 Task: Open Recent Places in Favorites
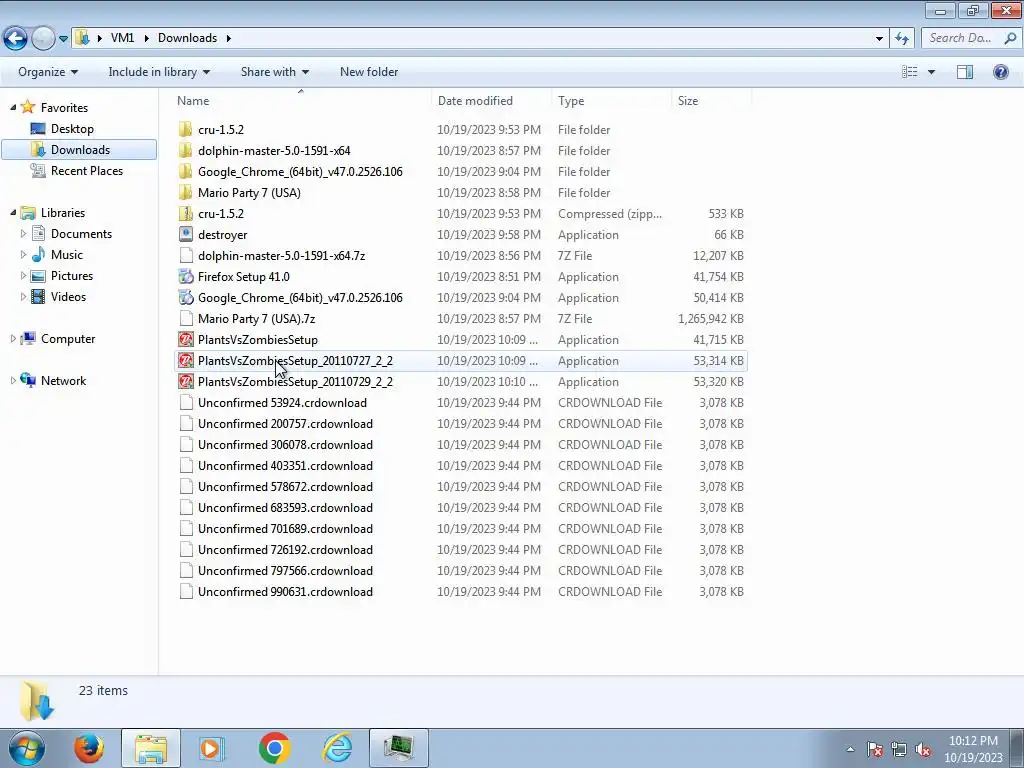click(x=86, y=170)
